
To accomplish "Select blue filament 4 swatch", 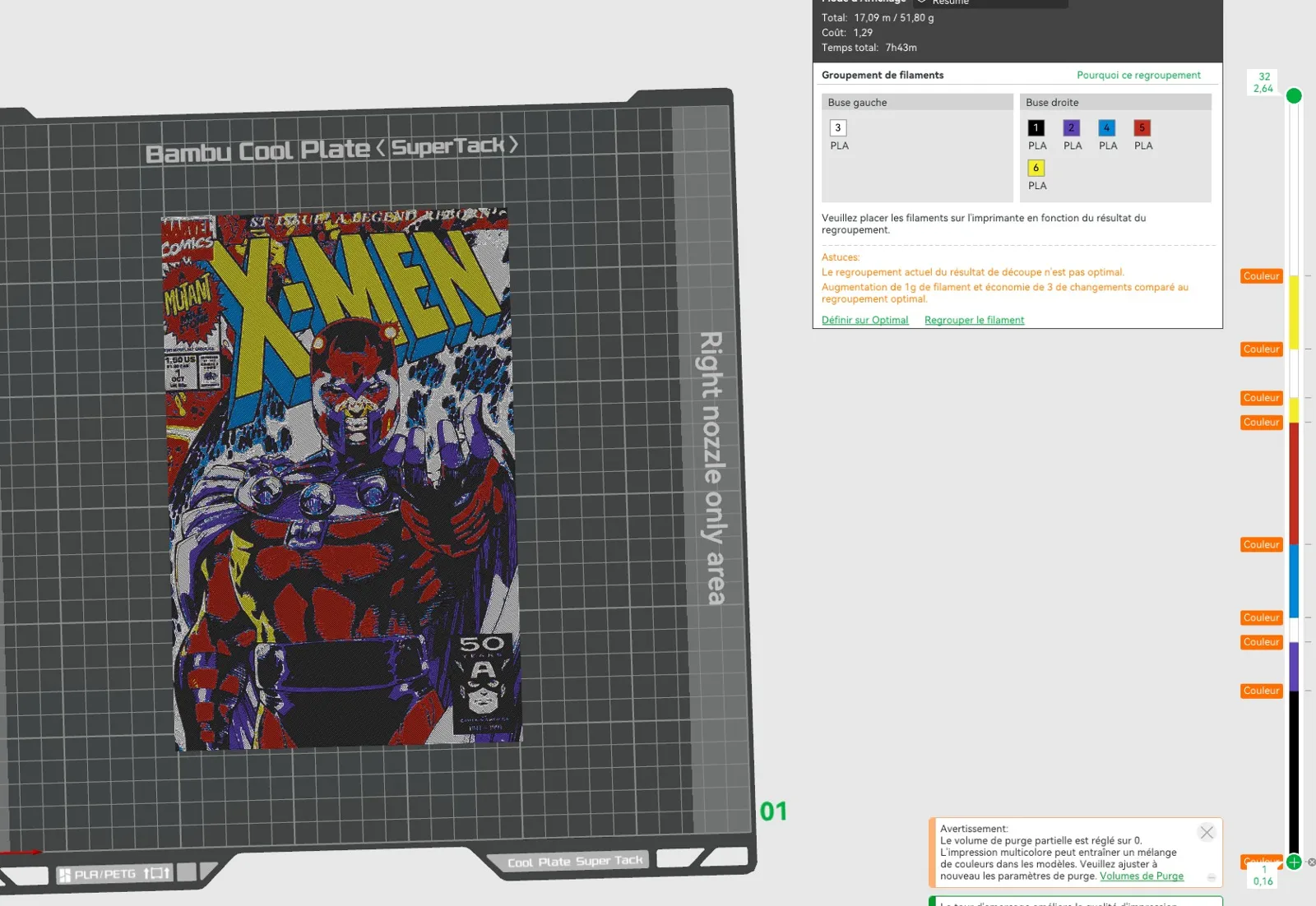I will (x=1107, y=127).
